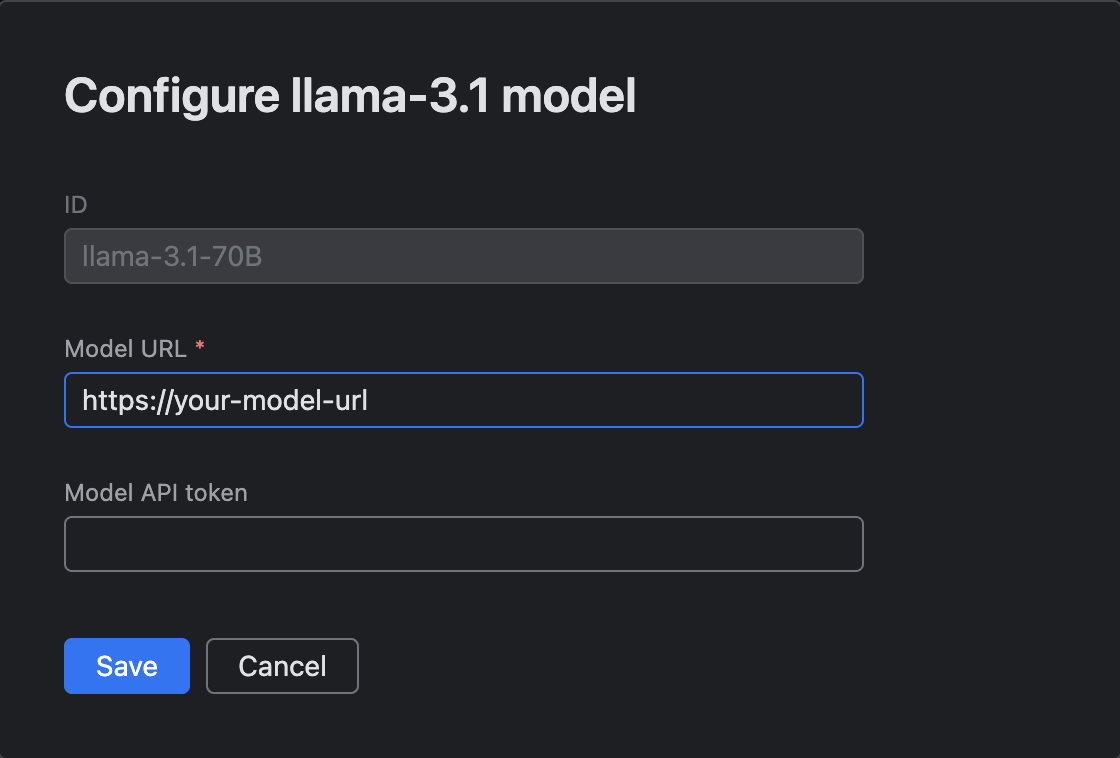Click the word "Configure" in the heading

click(171, 97)
